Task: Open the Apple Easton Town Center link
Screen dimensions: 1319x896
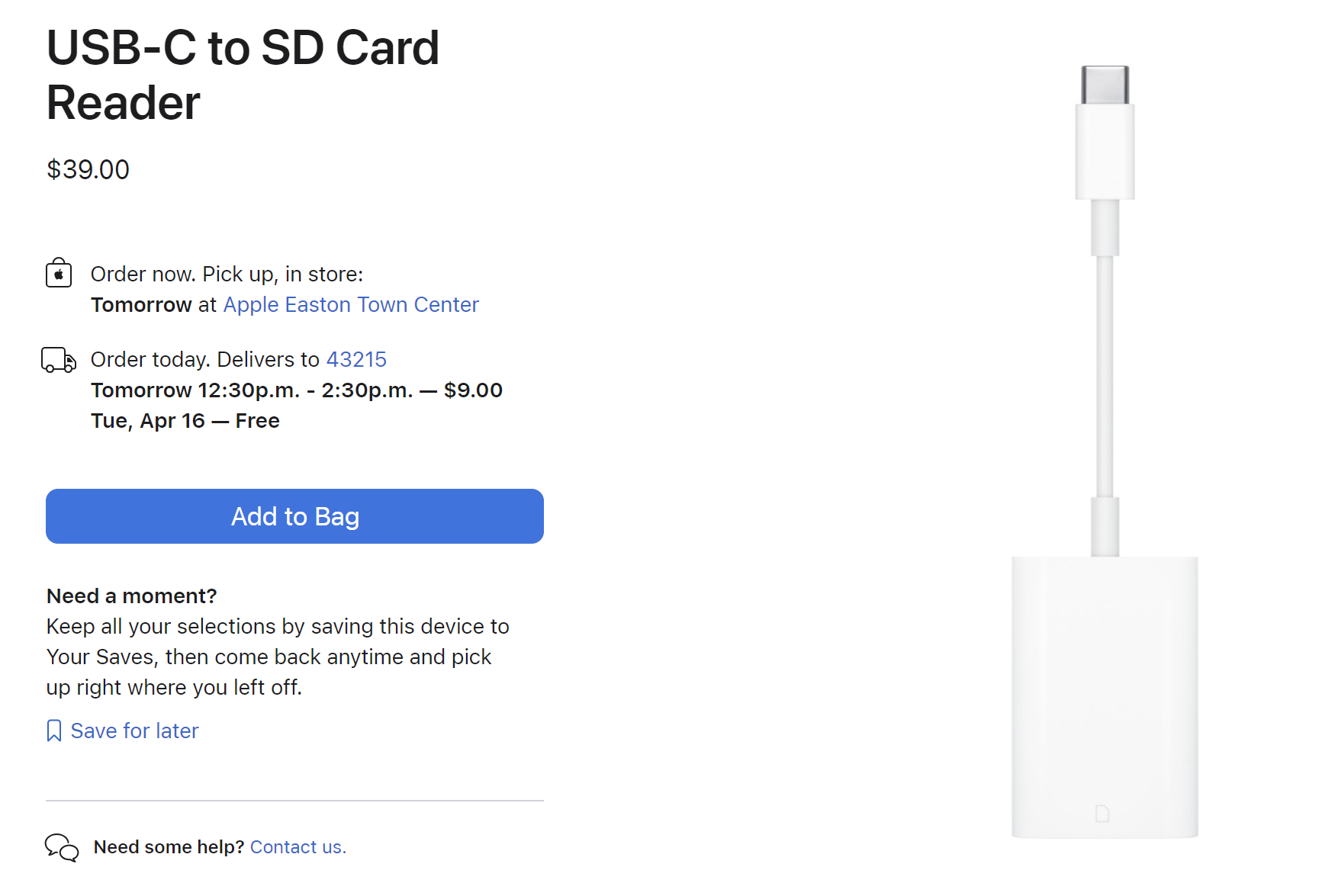Action: click(x=351, y=304)
